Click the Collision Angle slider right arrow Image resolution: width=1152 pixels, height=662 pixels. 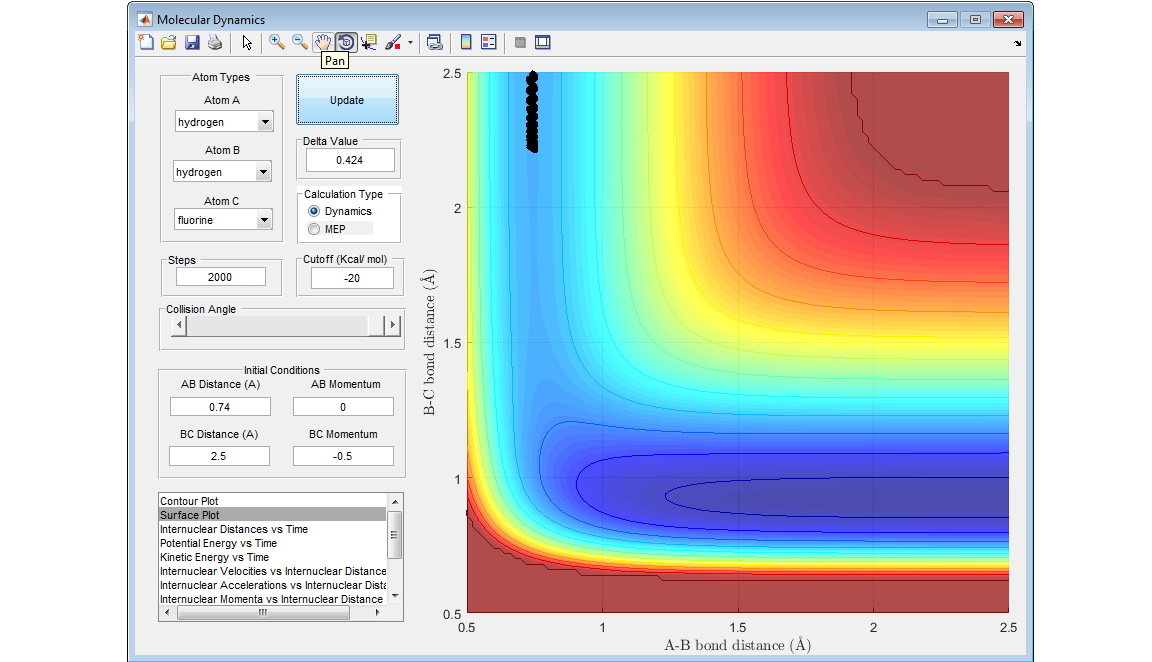click(393, 325)
